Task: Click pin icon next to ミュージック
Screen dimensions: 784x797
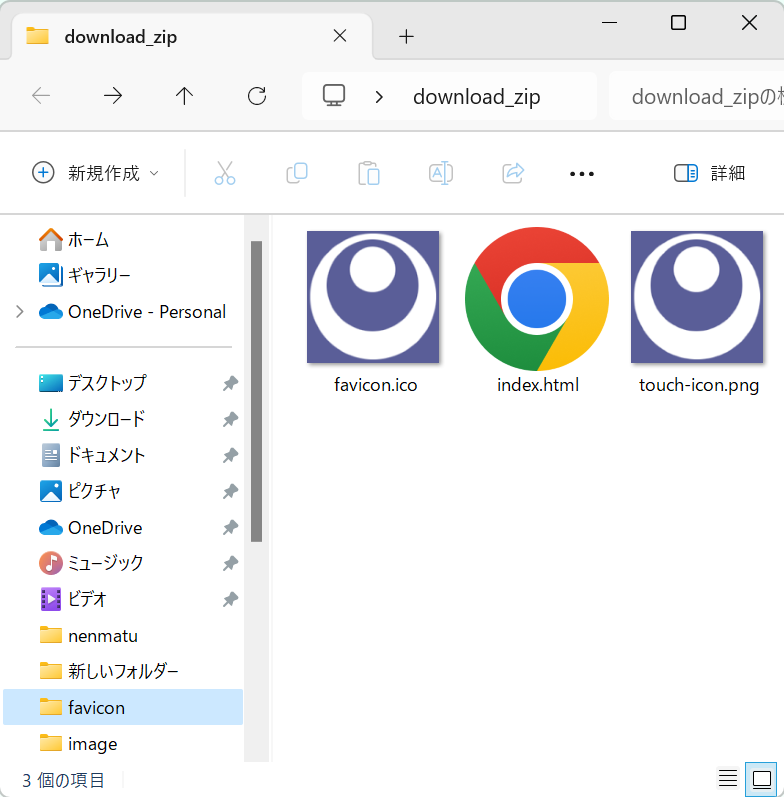Action: coord(230,563)
